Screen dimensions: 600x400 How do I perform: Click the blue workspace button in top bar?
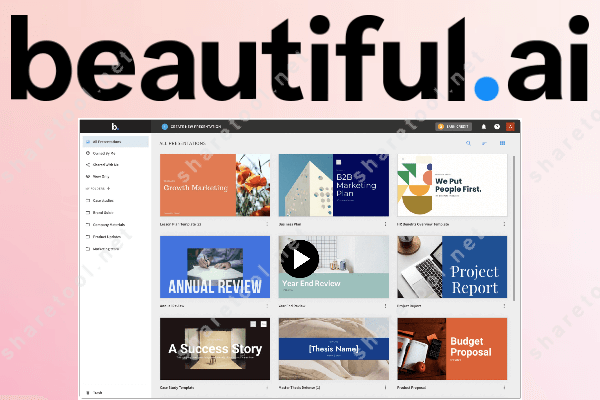200,127
